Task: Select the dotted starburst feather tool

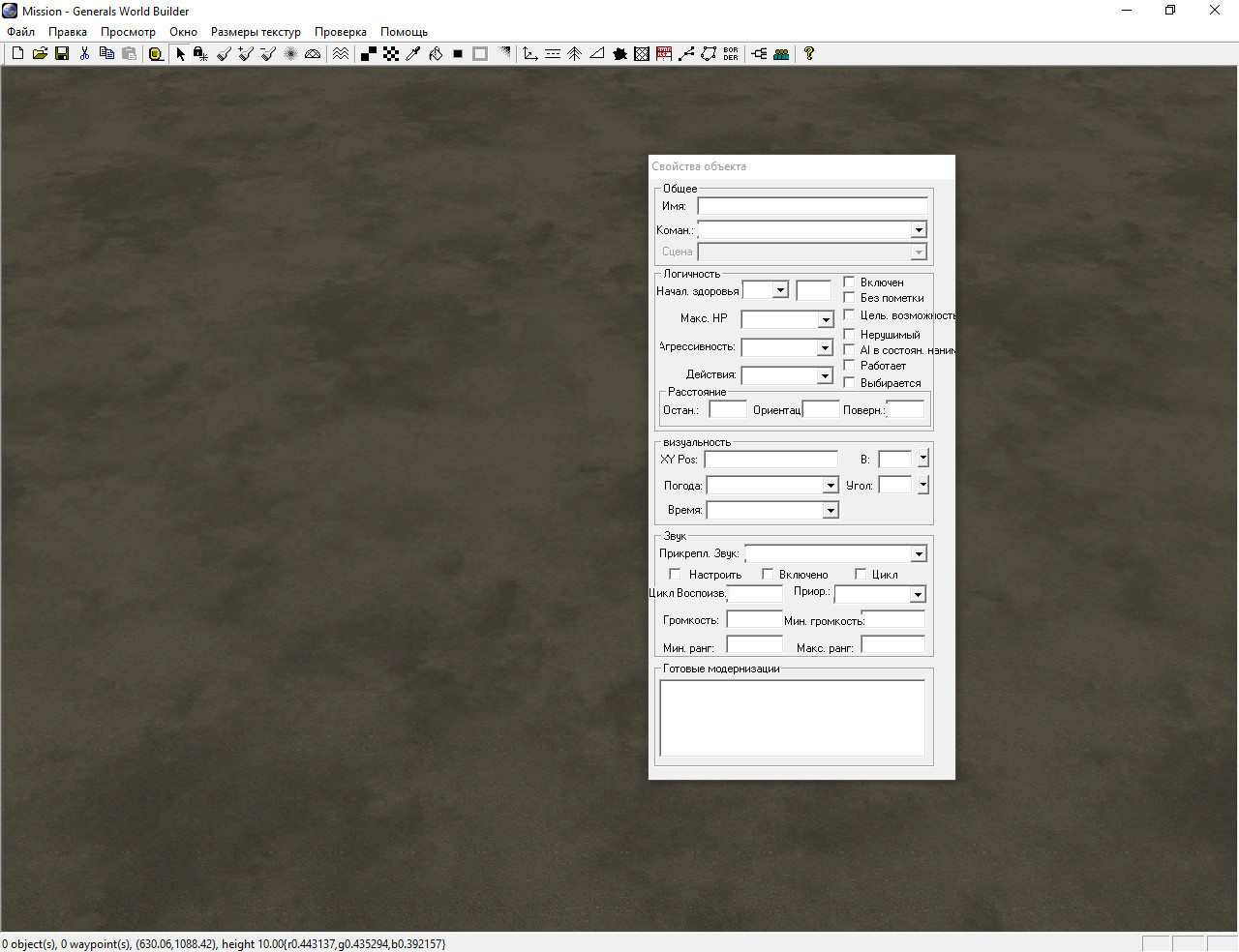Action: (290, 54)
